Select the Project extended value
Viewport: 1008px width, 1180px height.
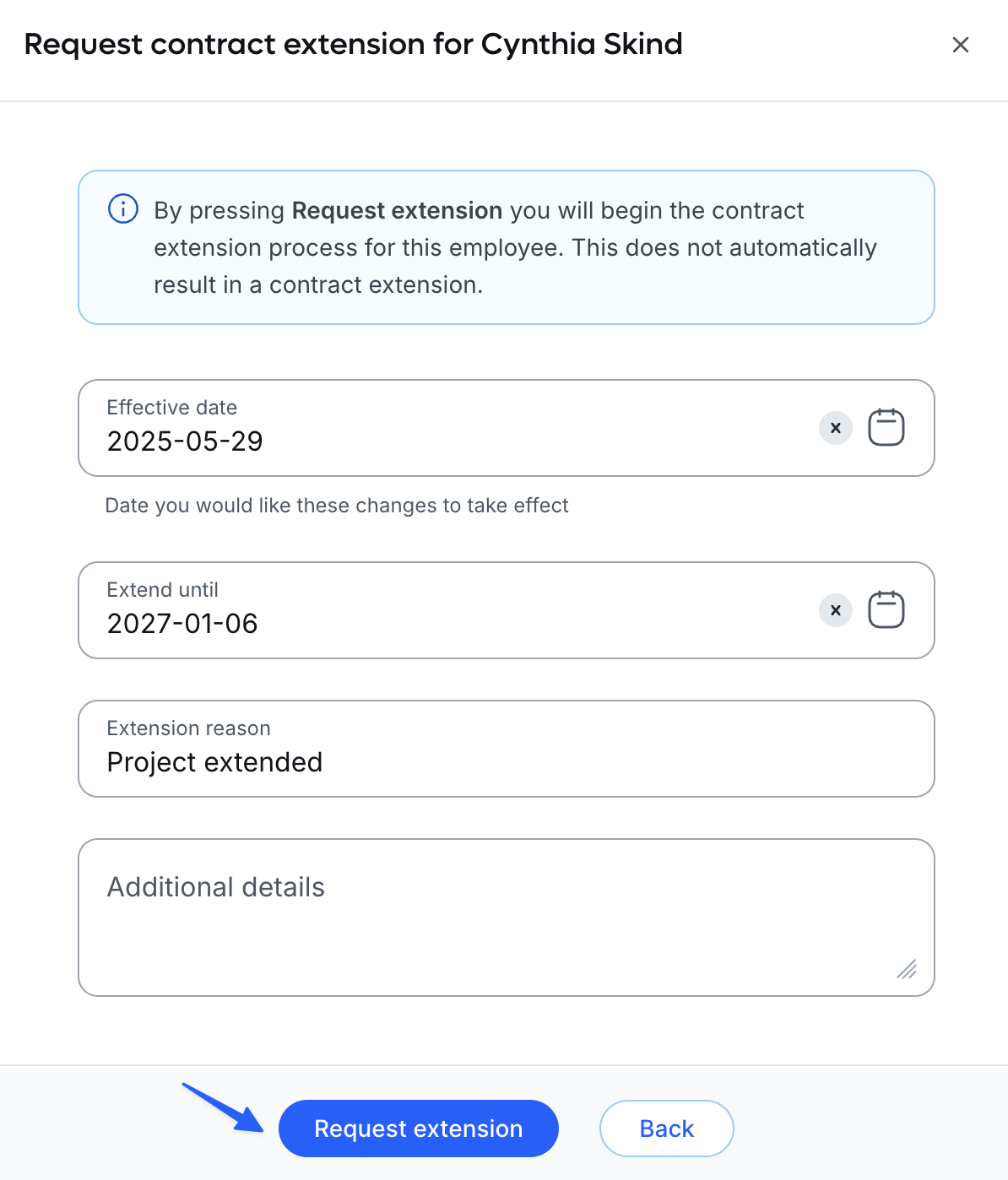[214, 762]
